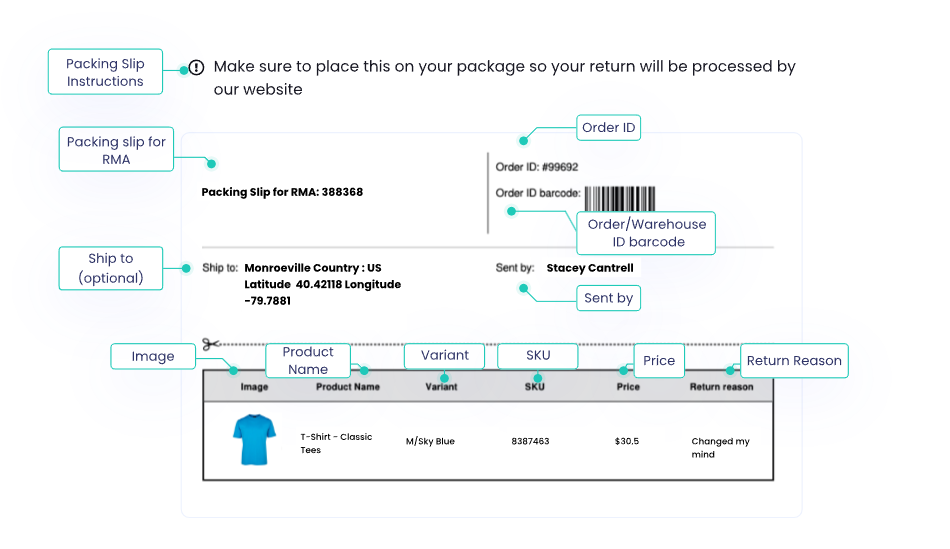Select the Return Reason callout label
The width and height of the screenshot is (950, 549).
point(794,360)
